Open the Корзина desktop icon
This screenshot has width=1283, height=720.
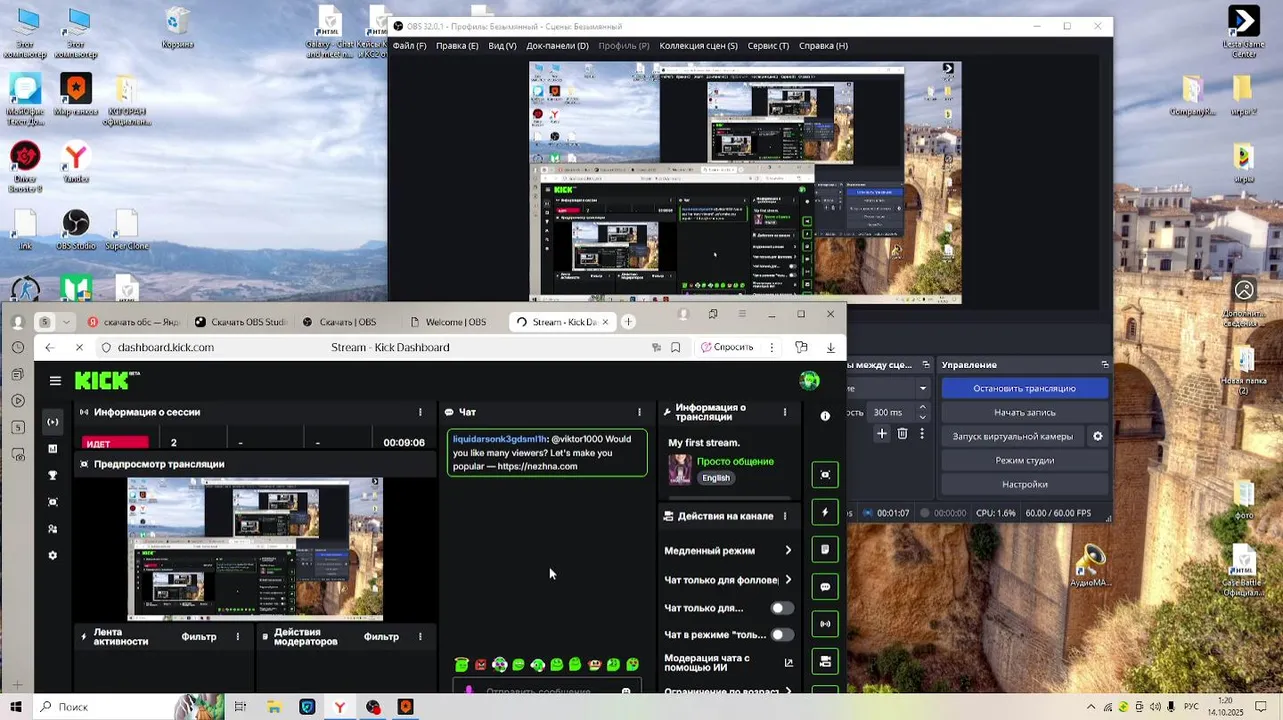177,28
